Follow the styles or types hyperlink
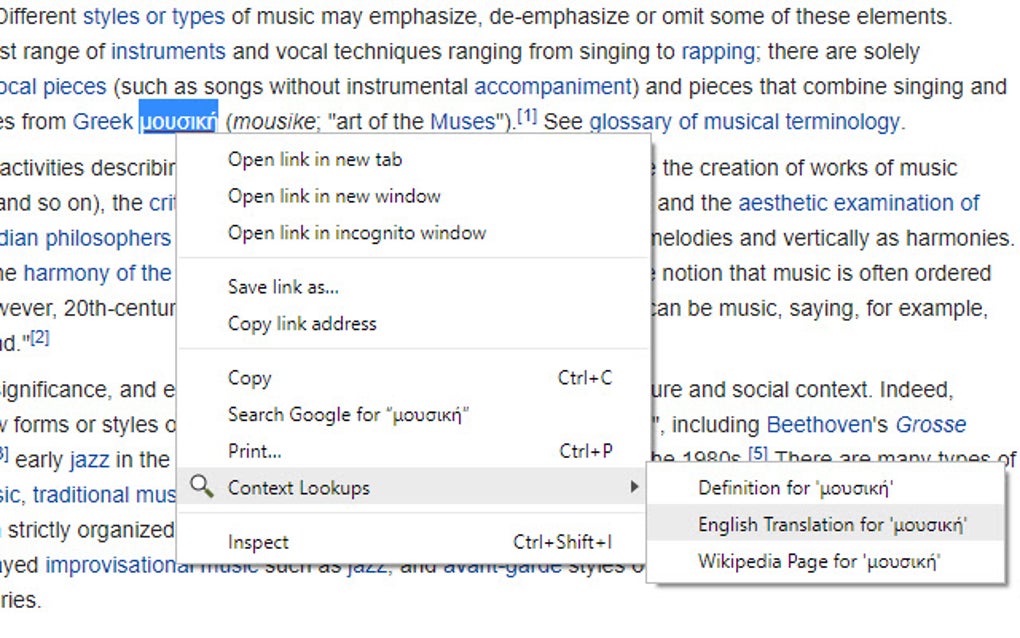 coord(156,15)
